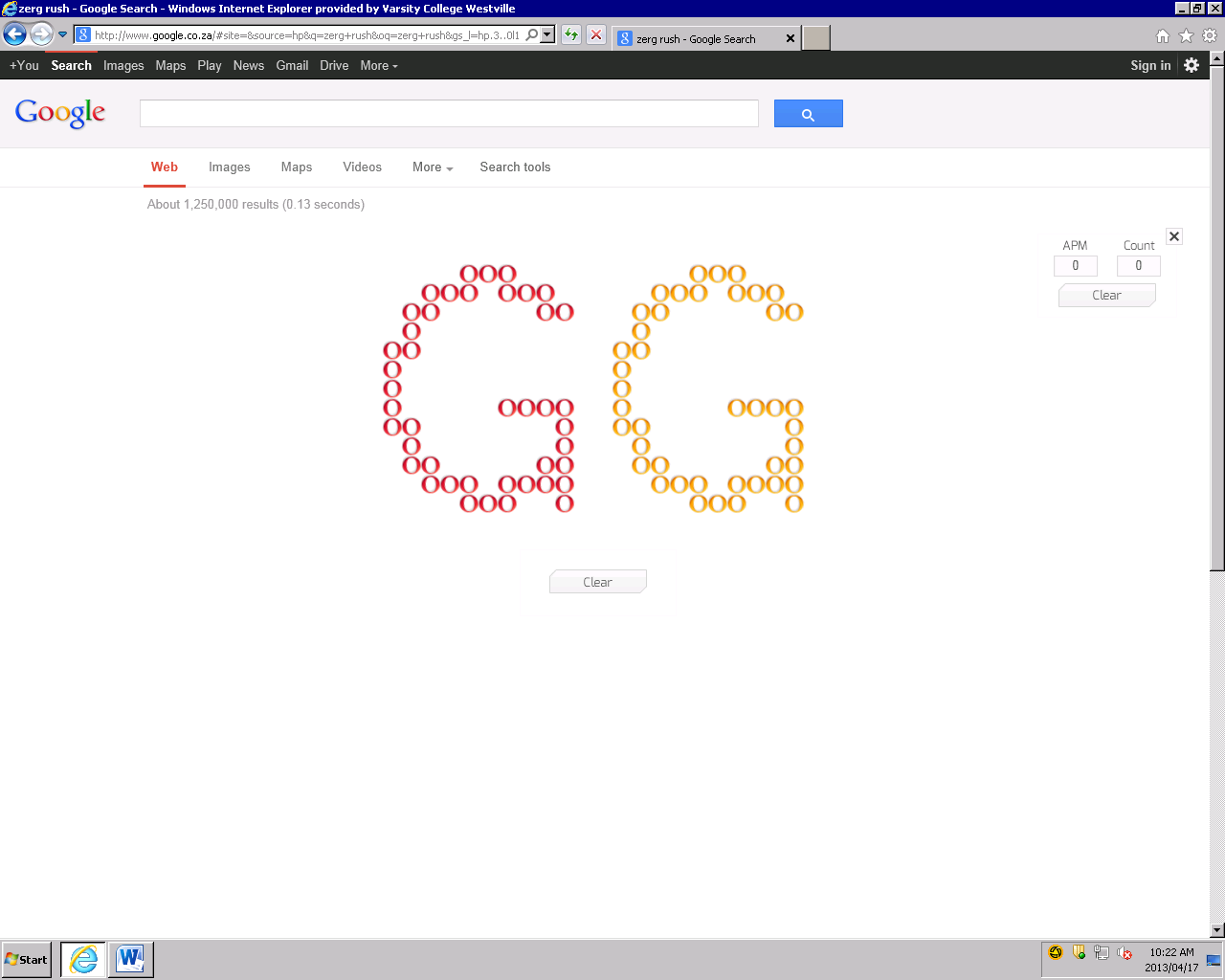Screen dimensions: 1225x980
Task: Click the yellow G letter of zerg O's
Action: (x=708, y=389)
